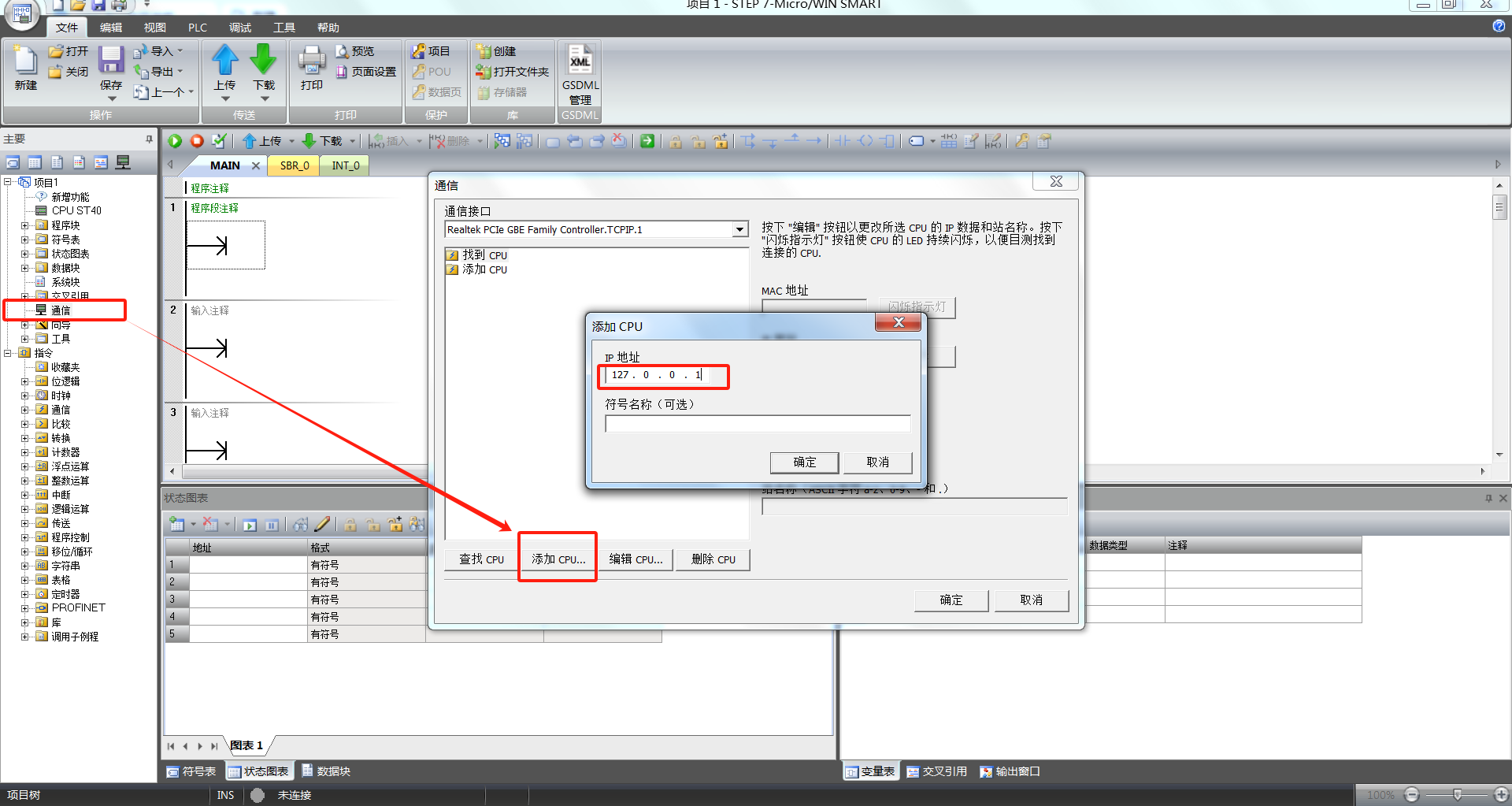This screenshot has width=1512, height=806.
Task: Collapse the 项目1 root tree node
Action: click(8, 182)
